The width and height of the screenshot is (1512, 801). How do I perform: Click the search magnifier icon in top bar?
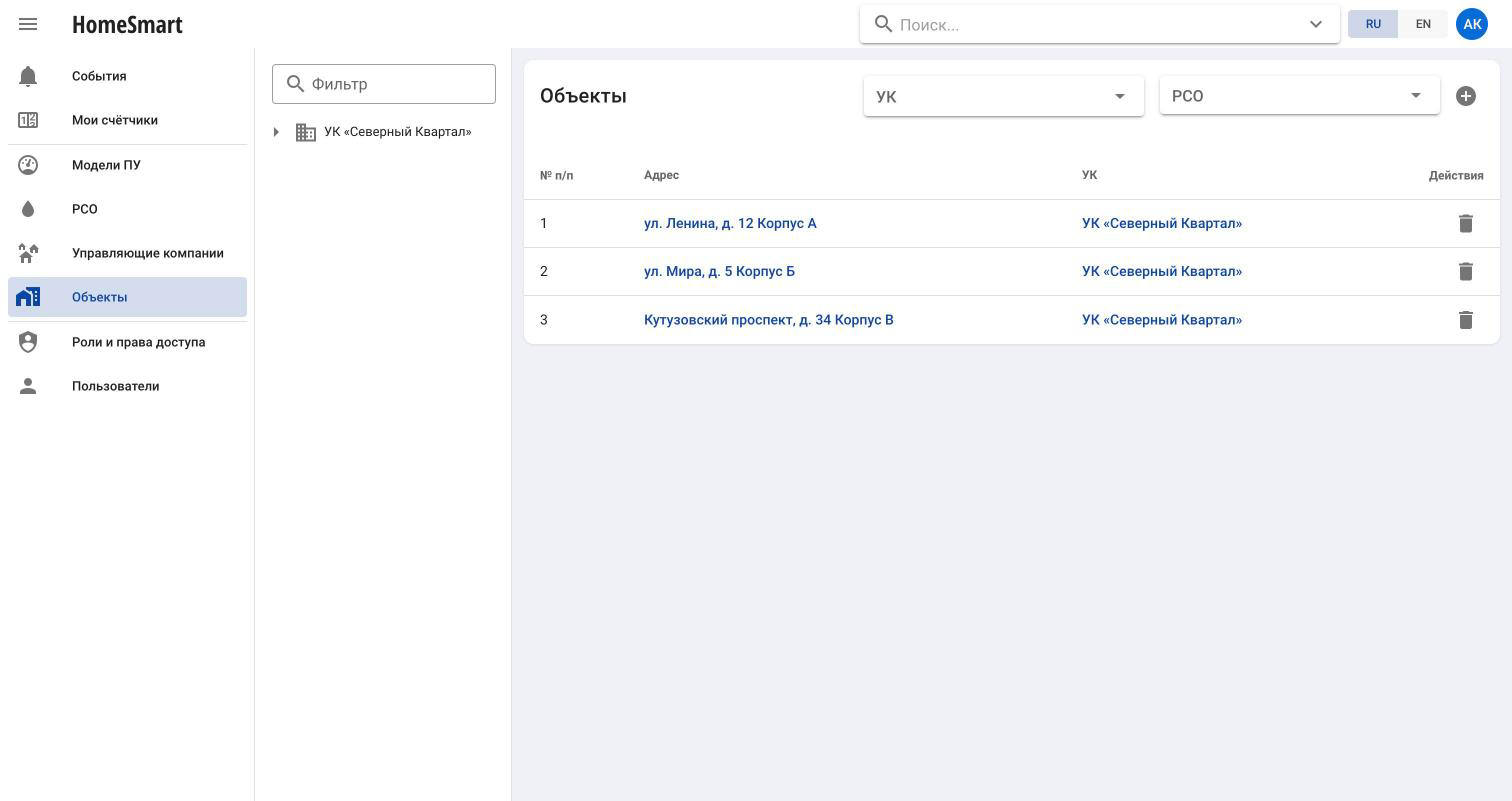(884, 24)
